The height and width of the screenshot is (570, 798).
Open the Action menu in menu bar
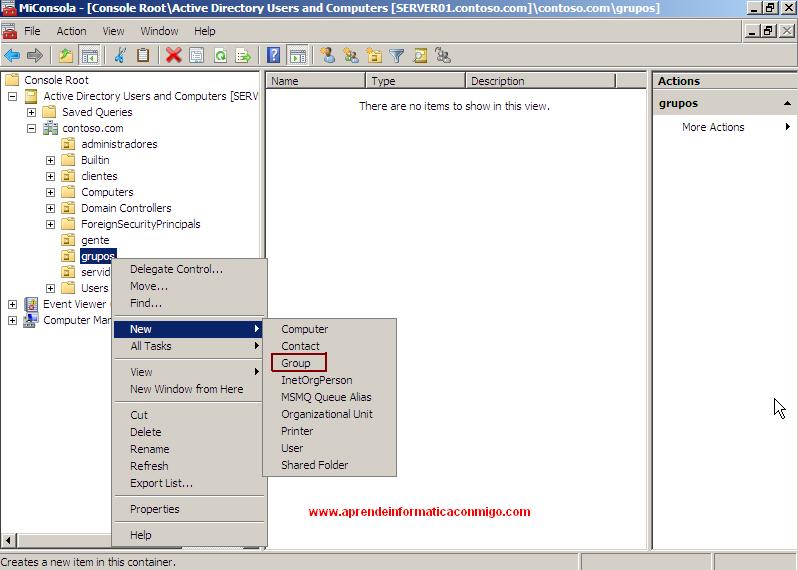(x=71, y=31)
